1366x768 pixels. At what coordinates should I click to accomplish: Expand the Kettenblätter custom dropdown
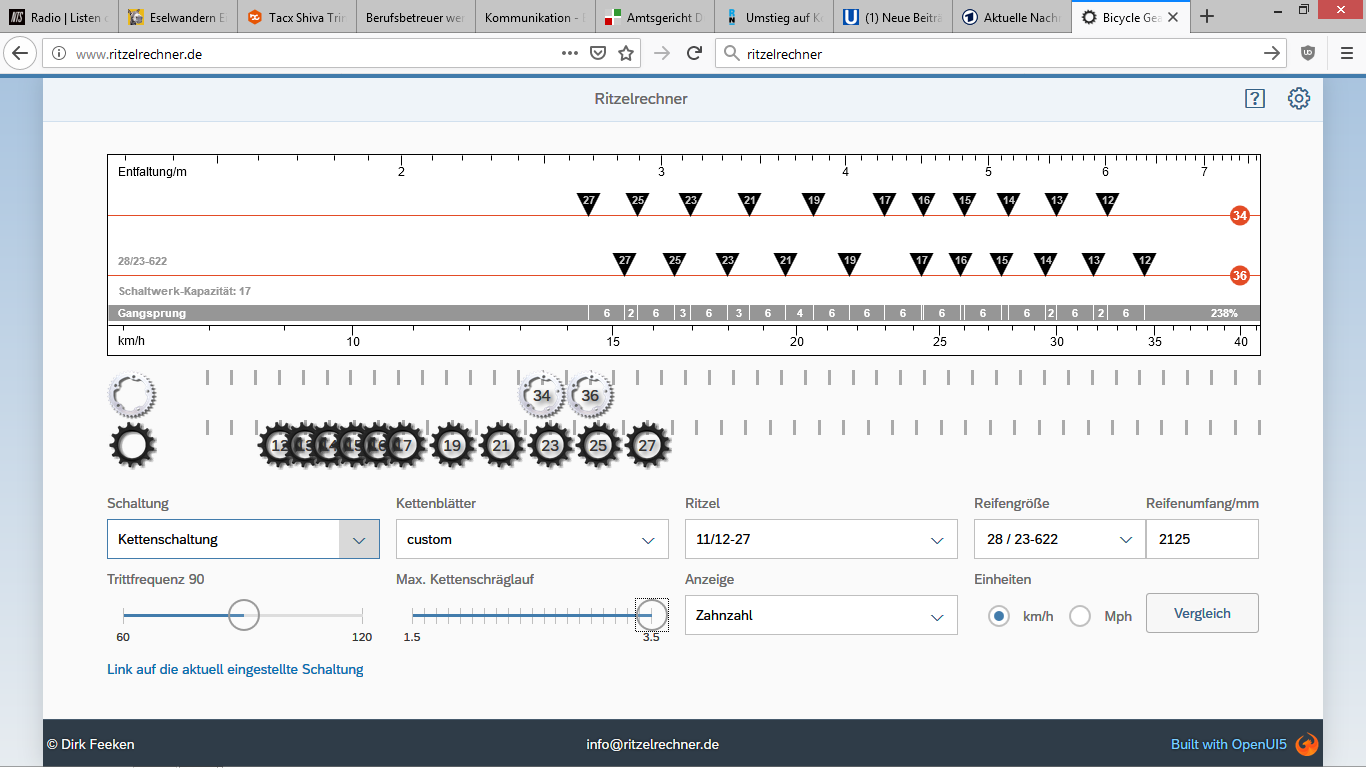pos(532,539)
